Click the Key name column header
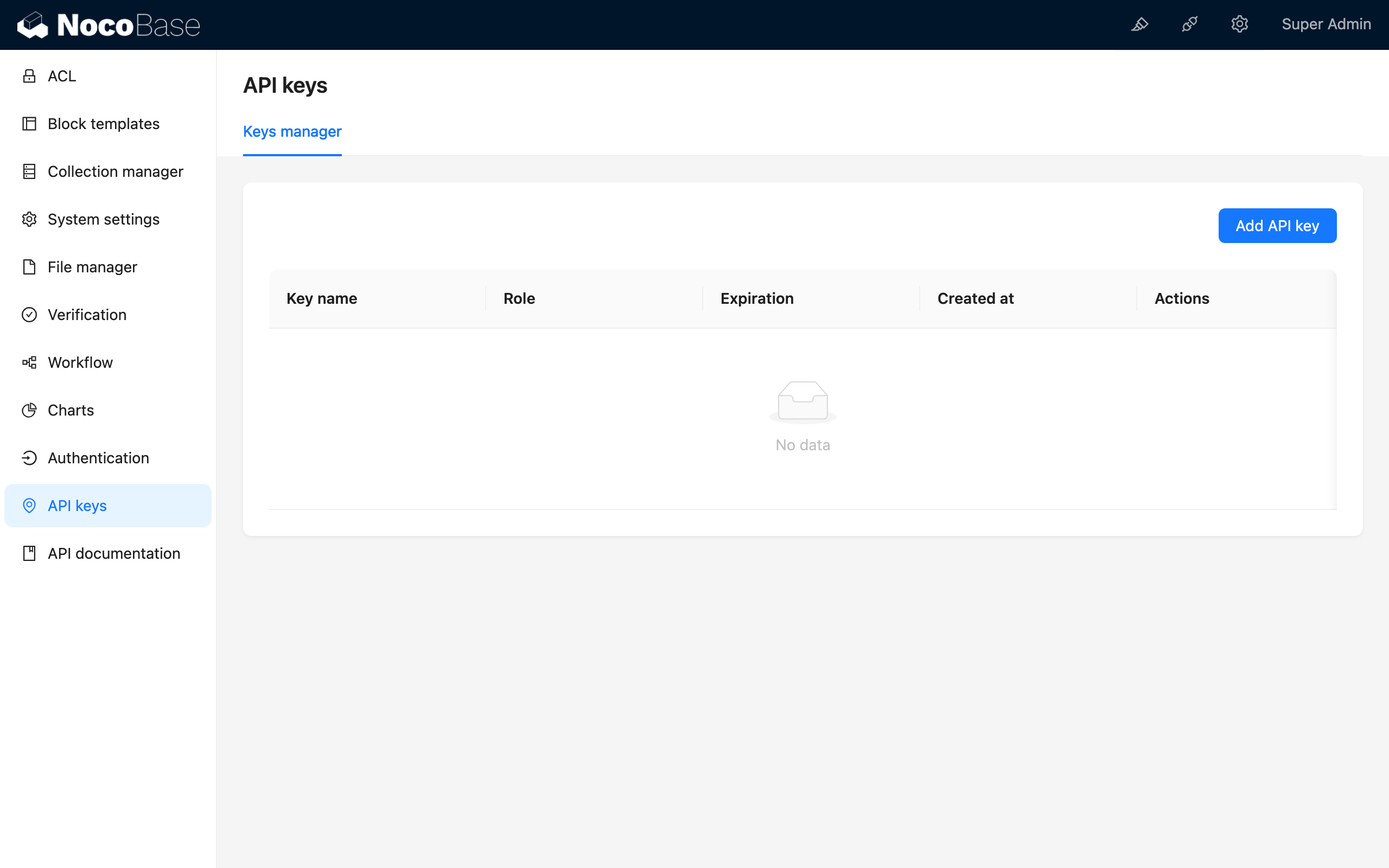 pos(321,298)
